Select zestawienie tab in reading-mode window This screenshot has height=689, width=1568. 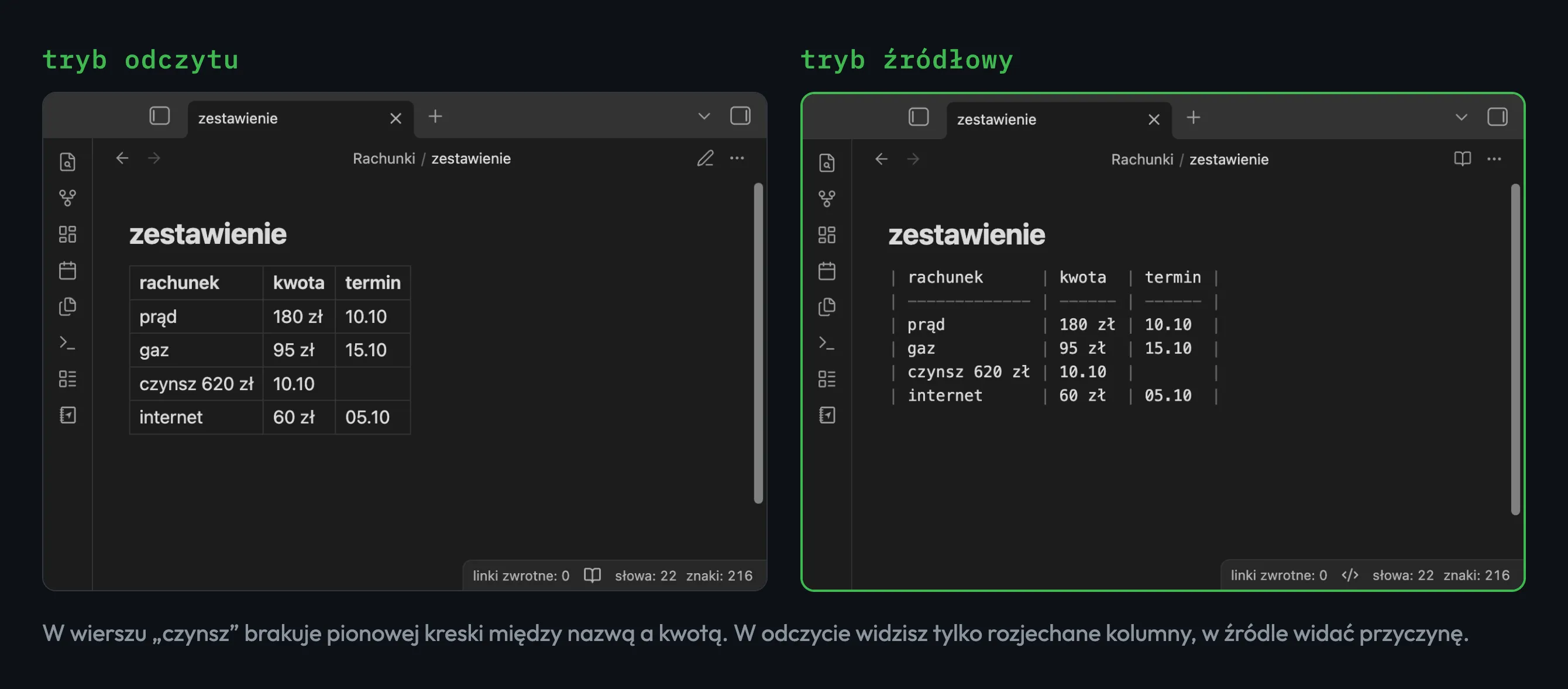[x=301, y=119]
